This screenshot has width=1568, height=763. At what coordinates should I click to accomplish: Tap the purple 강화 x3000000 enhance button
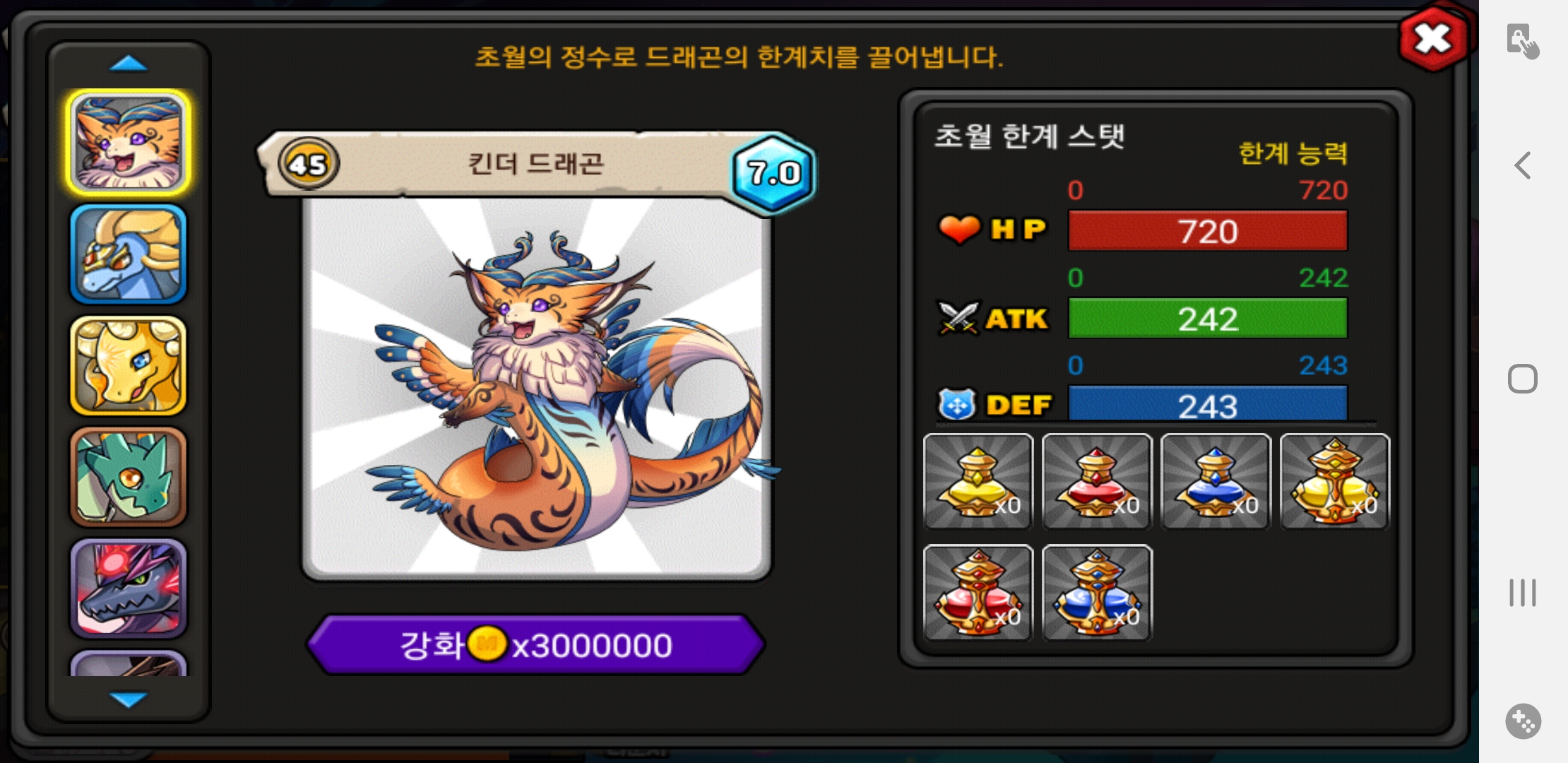[x=537, y=644]
